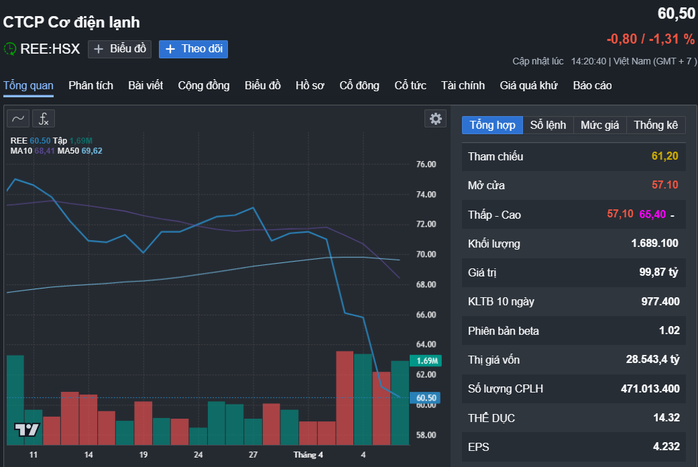This screenshot has height=467, width=698.
Task: Click the 27 date axis label
Action: click(x=253, y=455)
